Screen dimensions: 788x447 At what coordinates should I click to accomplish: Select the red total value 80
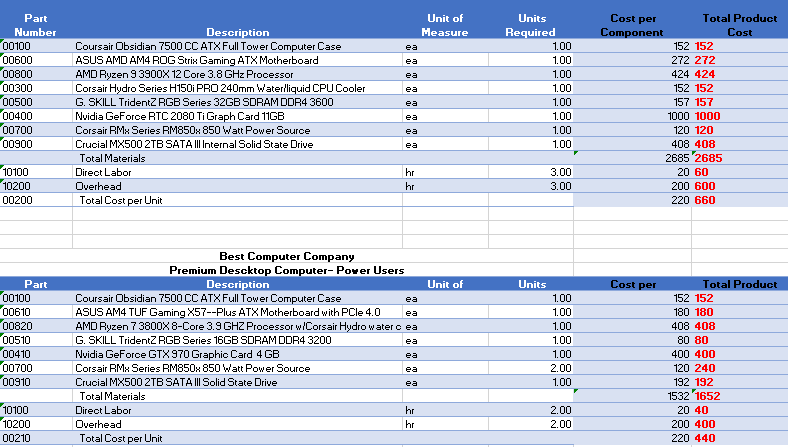pos(702,340)
